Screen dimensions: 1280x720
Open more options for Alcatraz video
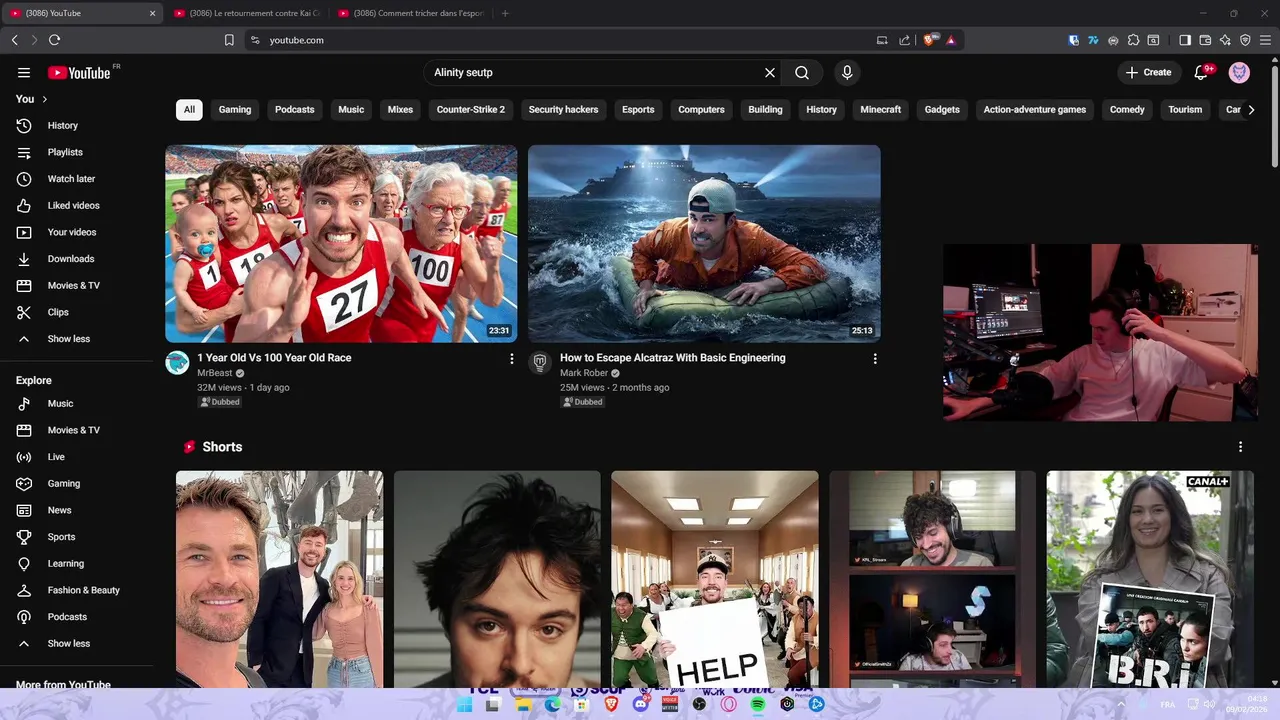point(875,358)
